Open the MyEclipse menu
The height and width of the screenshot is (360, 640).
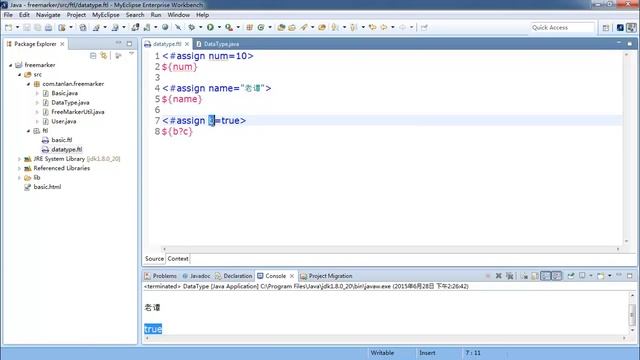pos(106,15)
